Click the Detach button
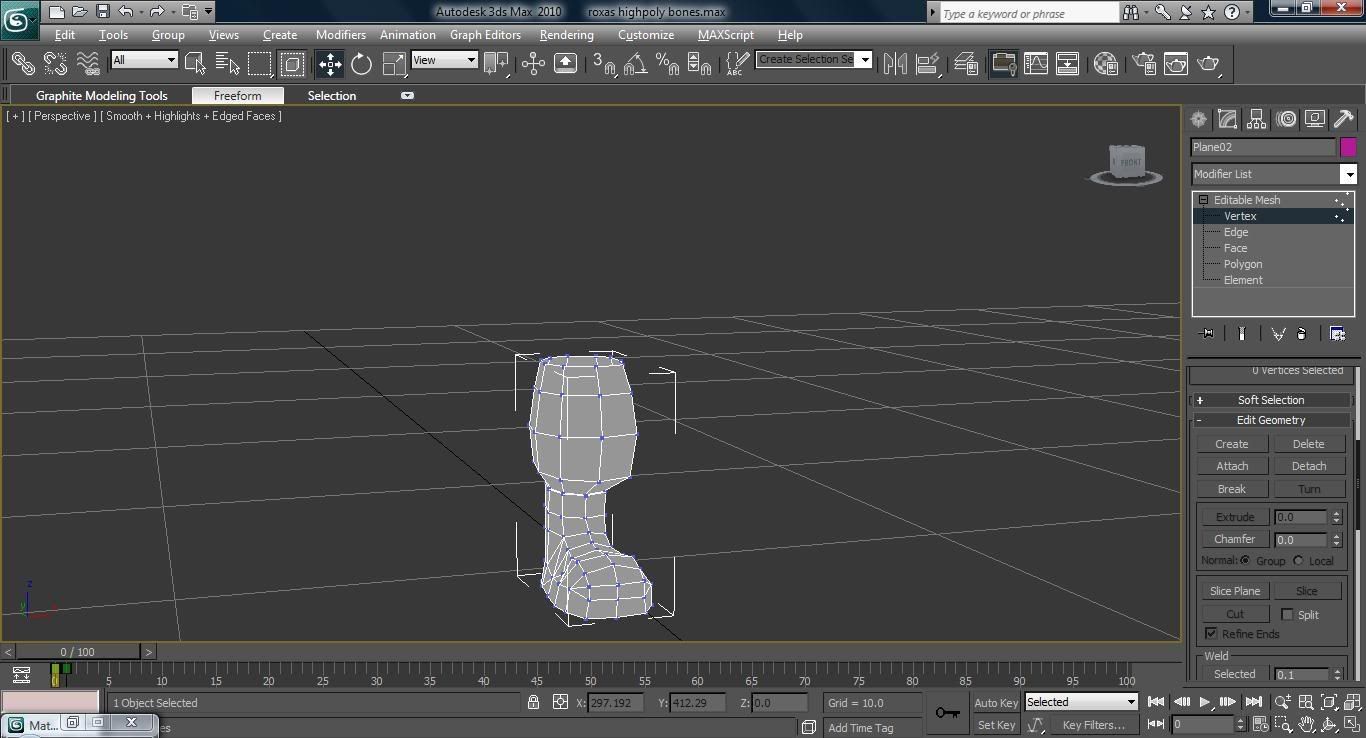This screenshot has width=1366, height=738. pyautogui.click(x=1308, y=466)
